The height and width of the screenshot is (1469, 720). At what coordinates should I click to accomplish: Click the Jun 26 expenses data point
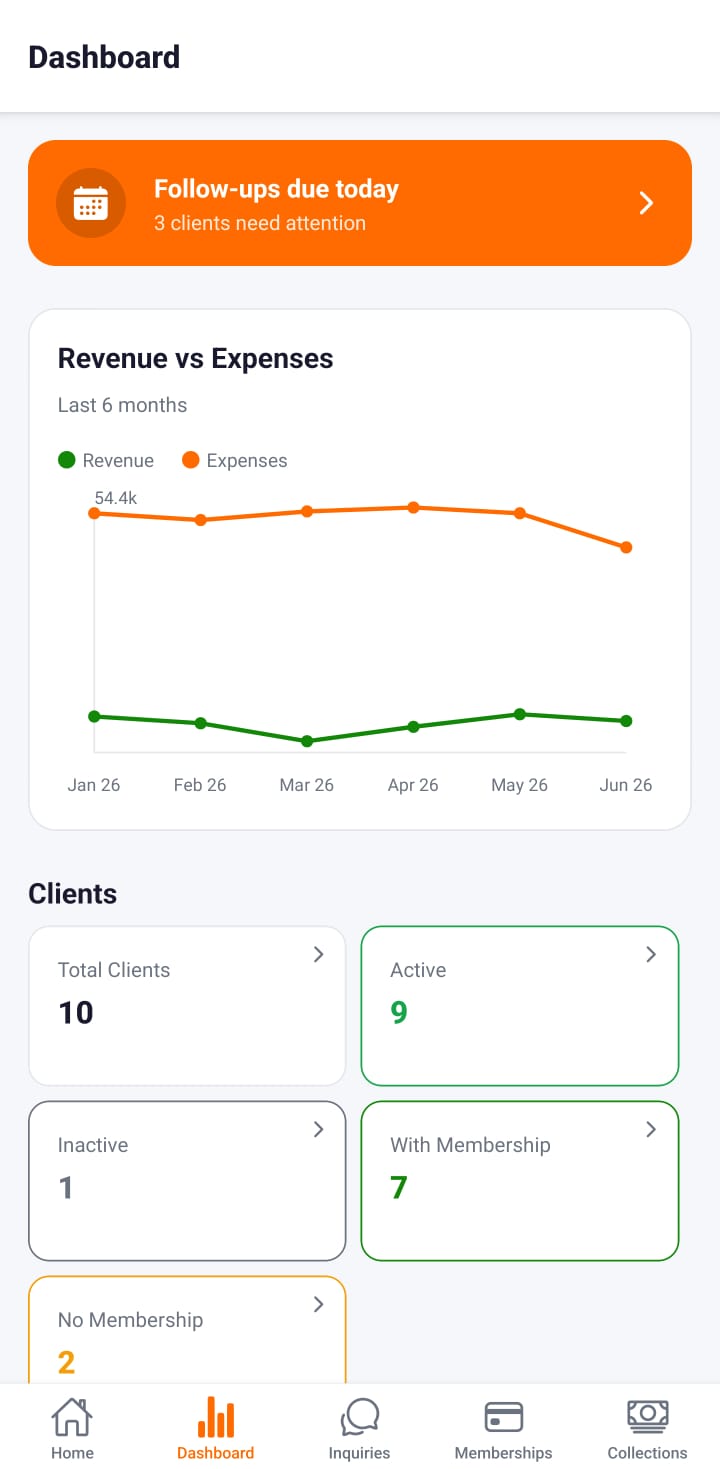(626, 547)
